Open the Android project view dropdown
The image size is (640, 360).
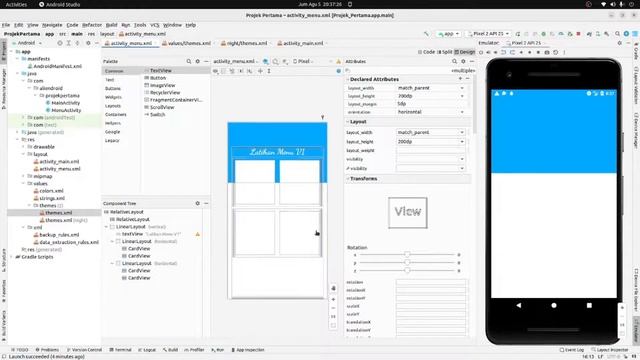(27, 43)
